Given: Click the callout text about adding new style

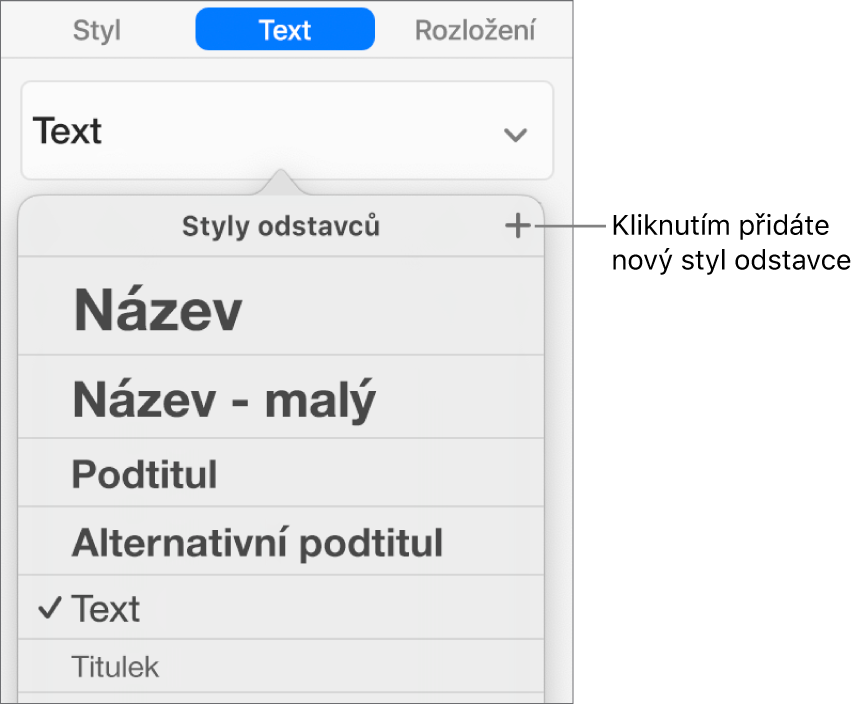Looking at the screenshot, I should point(730,243).
